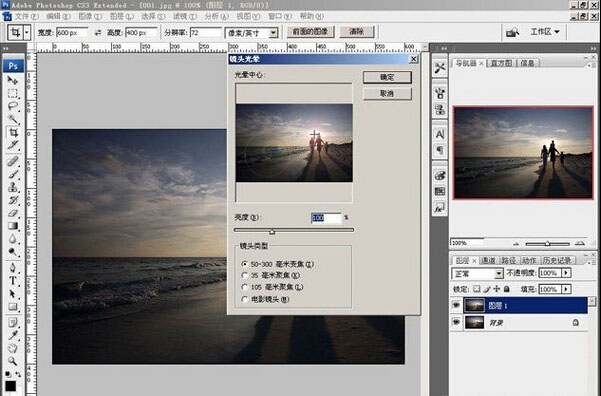Screen dimensions: 601x396
Task: Toggle lock position
Action: tap(497, 289)
